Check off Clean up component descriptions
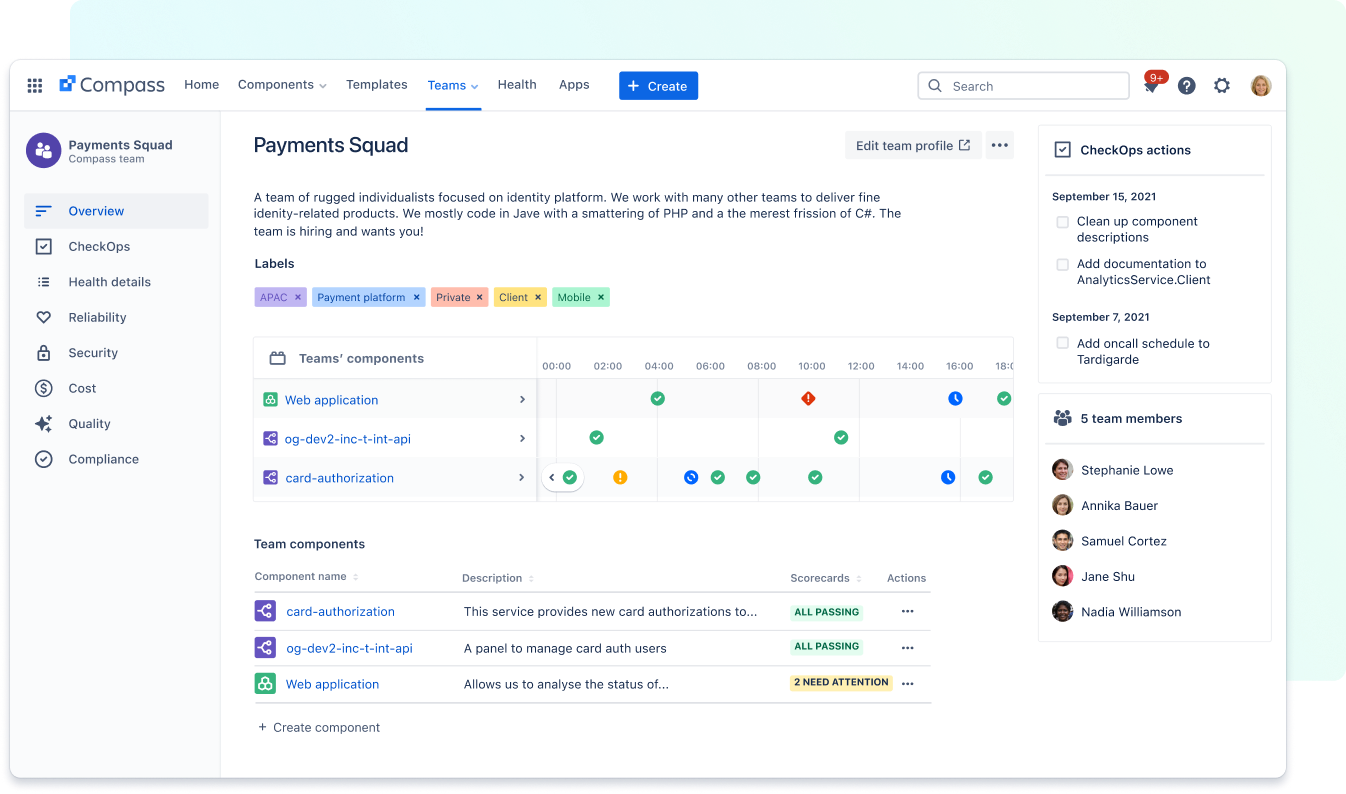The width and height of the screenshot is (1346, 794). (x=1062, y=223)
